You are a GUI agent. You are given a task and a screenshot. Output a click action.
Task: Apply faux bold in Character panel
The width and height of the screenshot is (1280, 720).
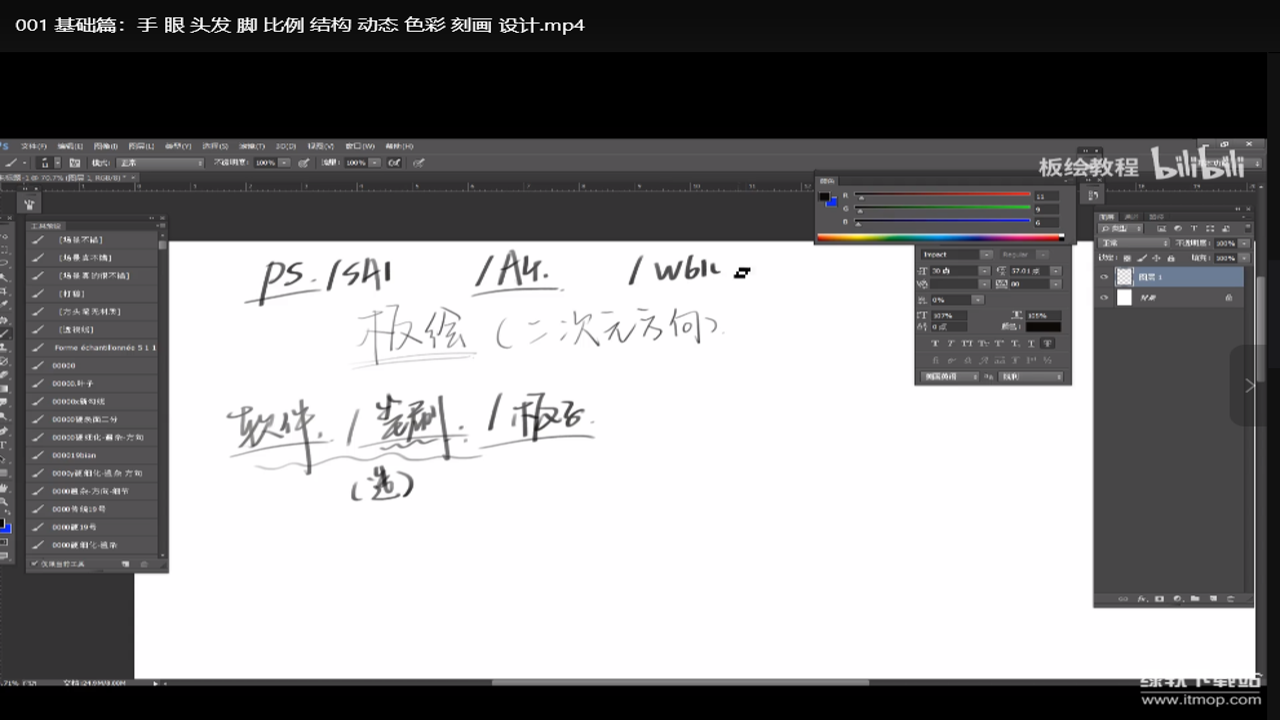pyautogui.click(x=935, y=343)
